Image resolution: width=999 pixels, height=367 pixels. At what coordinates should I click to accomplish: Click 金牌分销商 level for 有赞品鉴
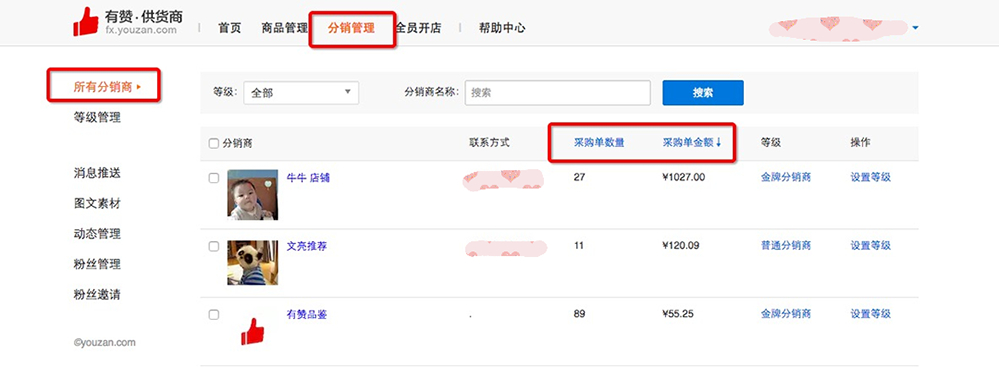[x=786, y=313]
